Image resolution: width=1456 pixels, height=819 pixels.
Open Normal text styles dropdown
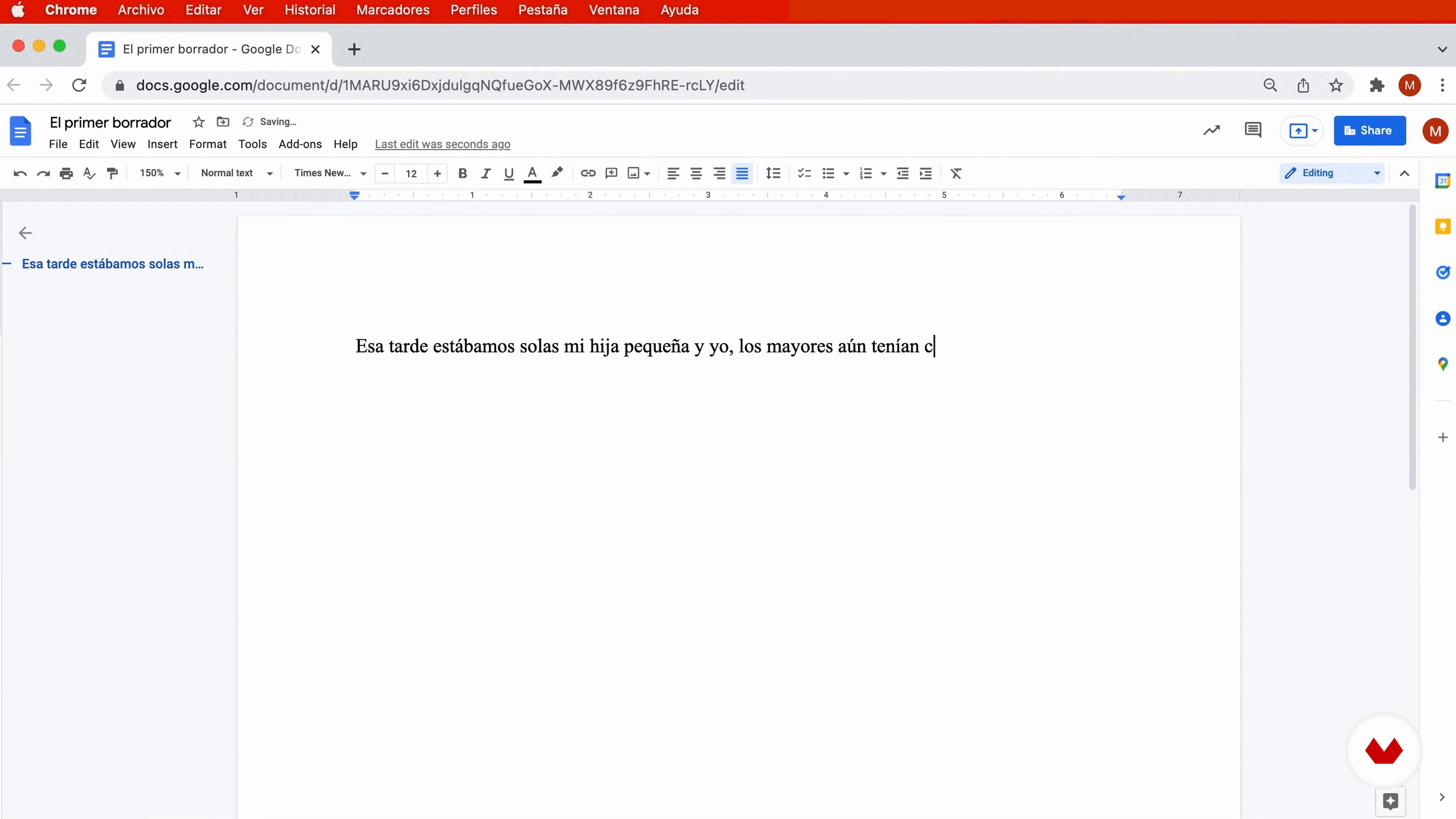pos(237,174)
